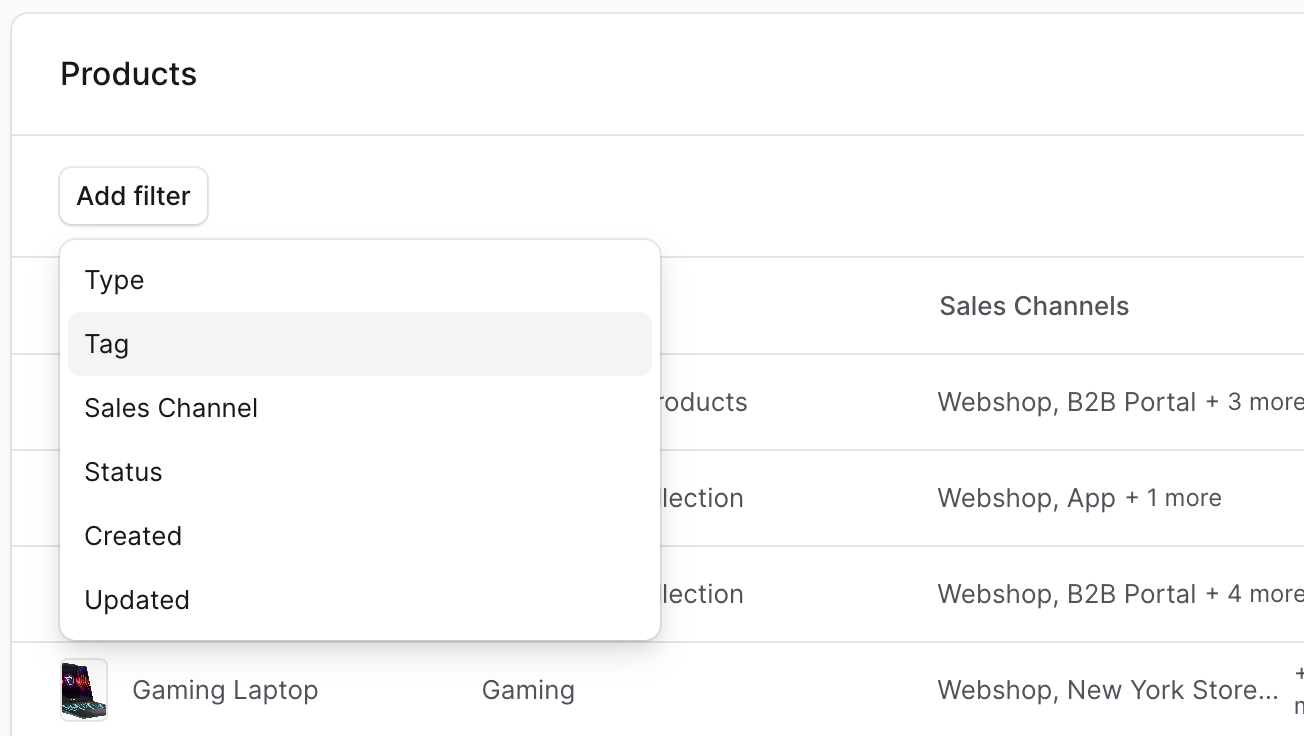Expand the "+ 1 more" sales channels
This screenshot has height=736, width=1304.
1173,498
